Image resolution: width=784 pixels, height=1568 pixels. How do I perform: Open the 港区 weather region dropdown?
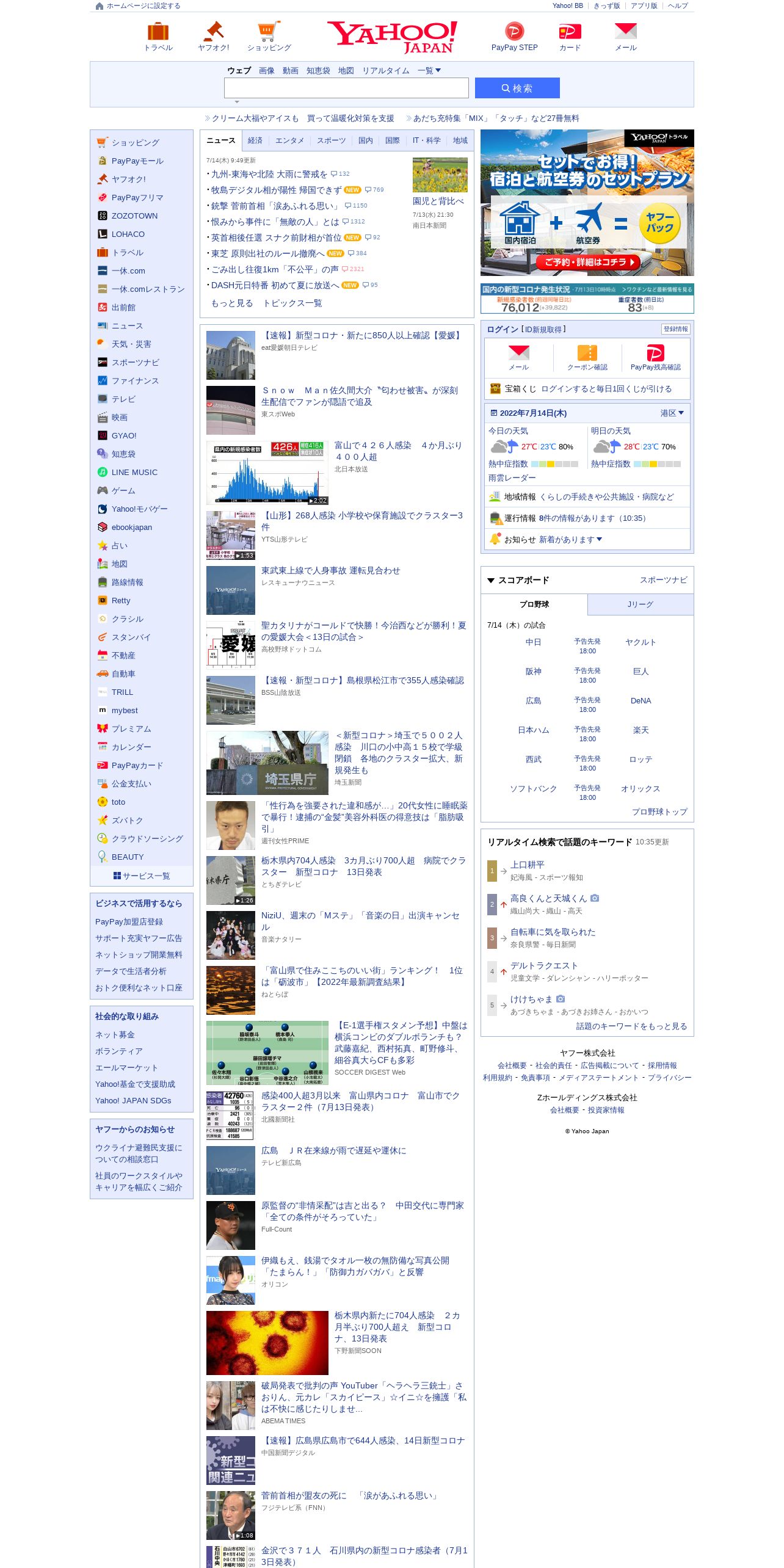pos(672,413)
